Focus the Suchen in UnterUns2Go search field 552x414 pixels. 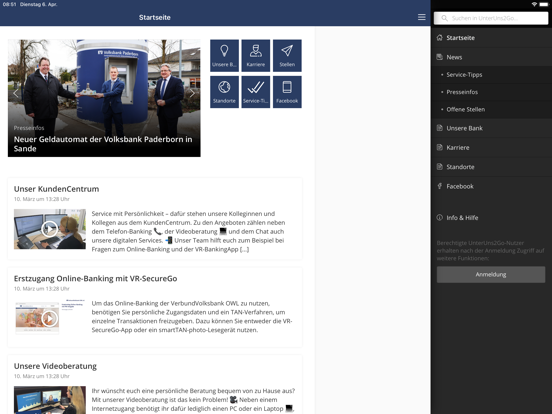[491, 18]
